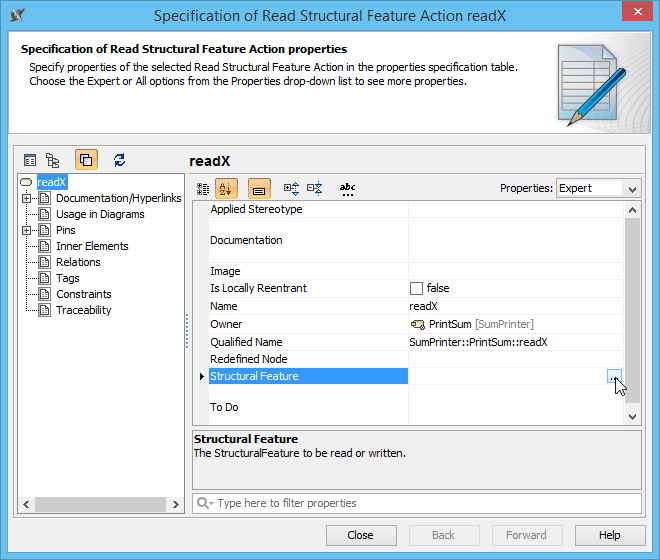Select the Documentation property row
Viewport: 660px width, 560px height.
coord(416,240)
